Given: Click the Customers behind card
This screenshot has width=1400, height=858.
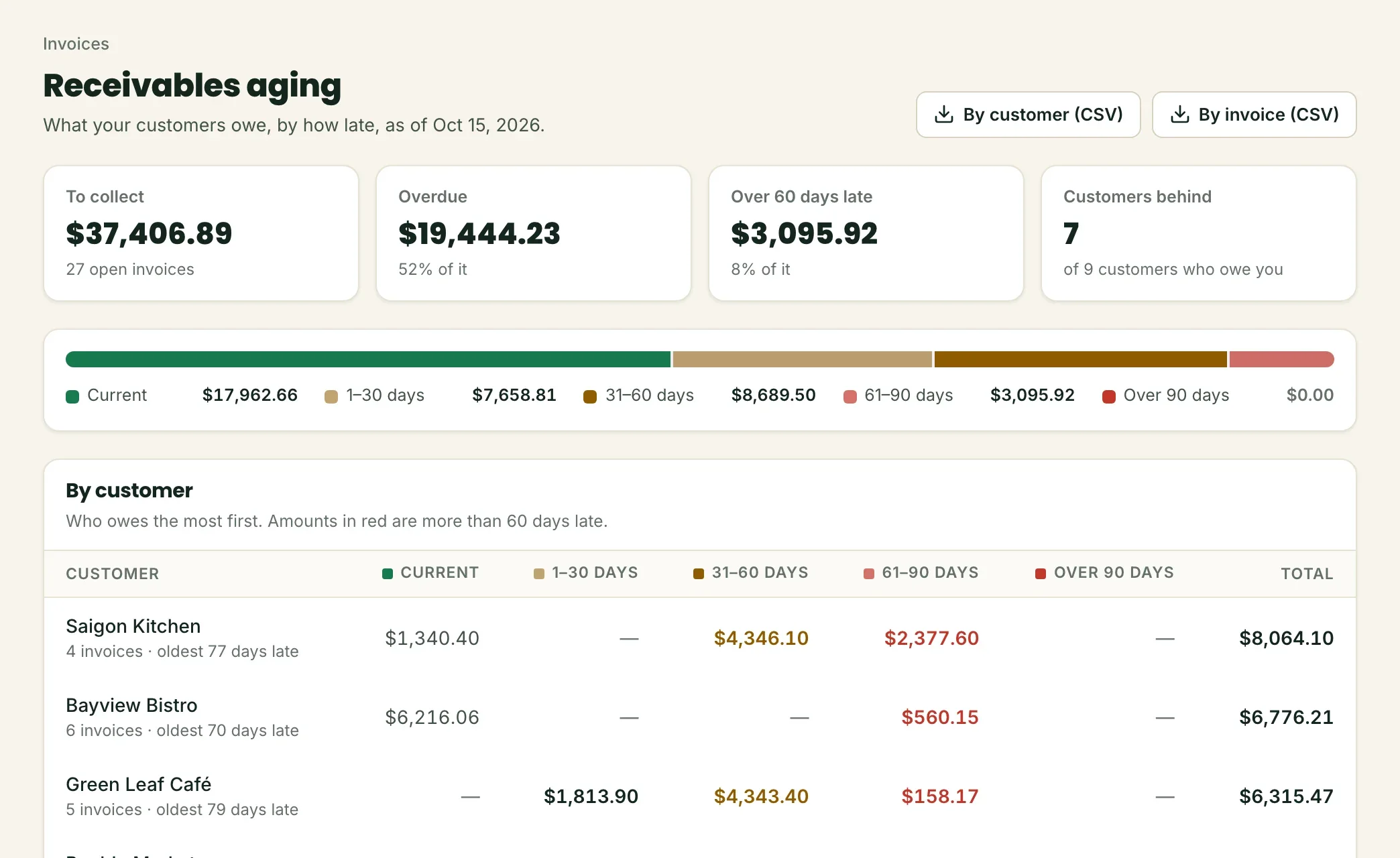Looking at the screenshot, I should point(1199,233).
